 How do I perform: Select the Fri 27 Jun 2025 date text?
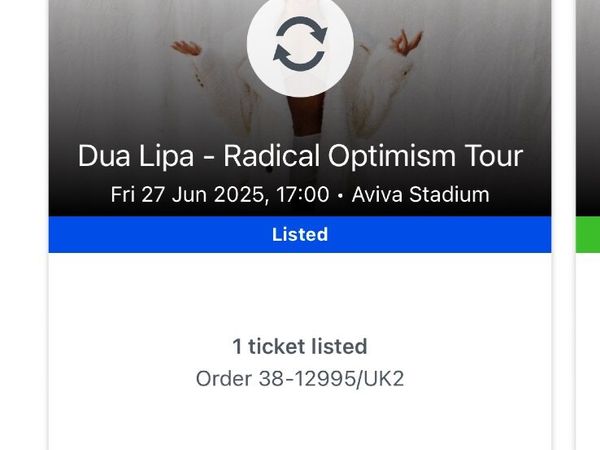click(188, 194)
